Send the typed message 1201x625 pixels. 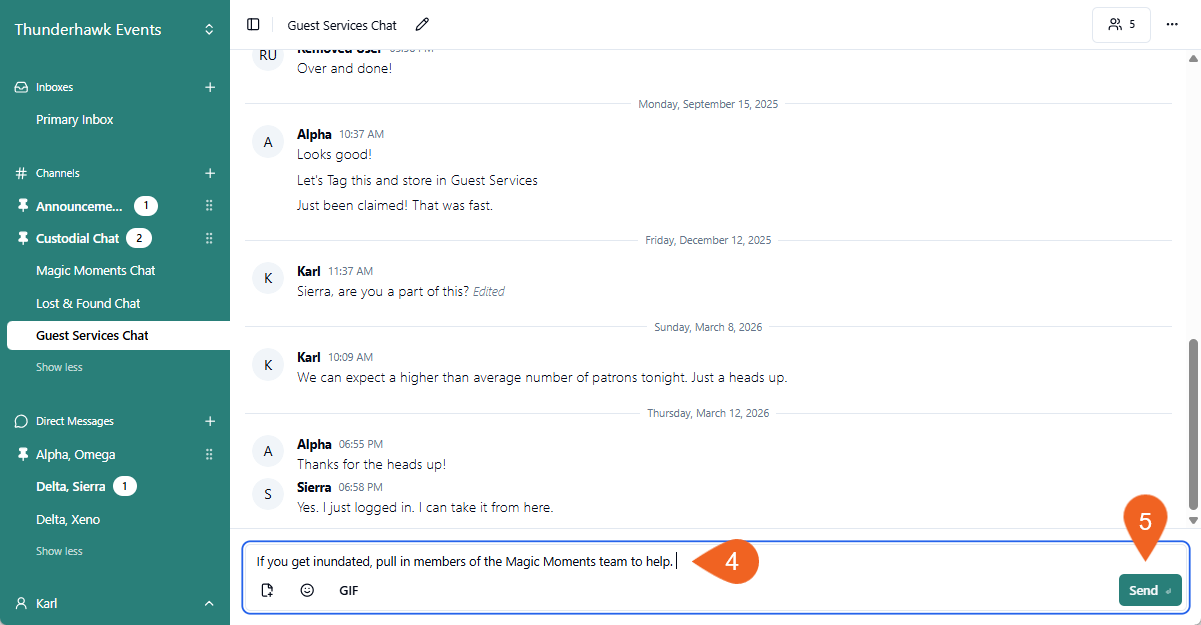coord(1149,590)
